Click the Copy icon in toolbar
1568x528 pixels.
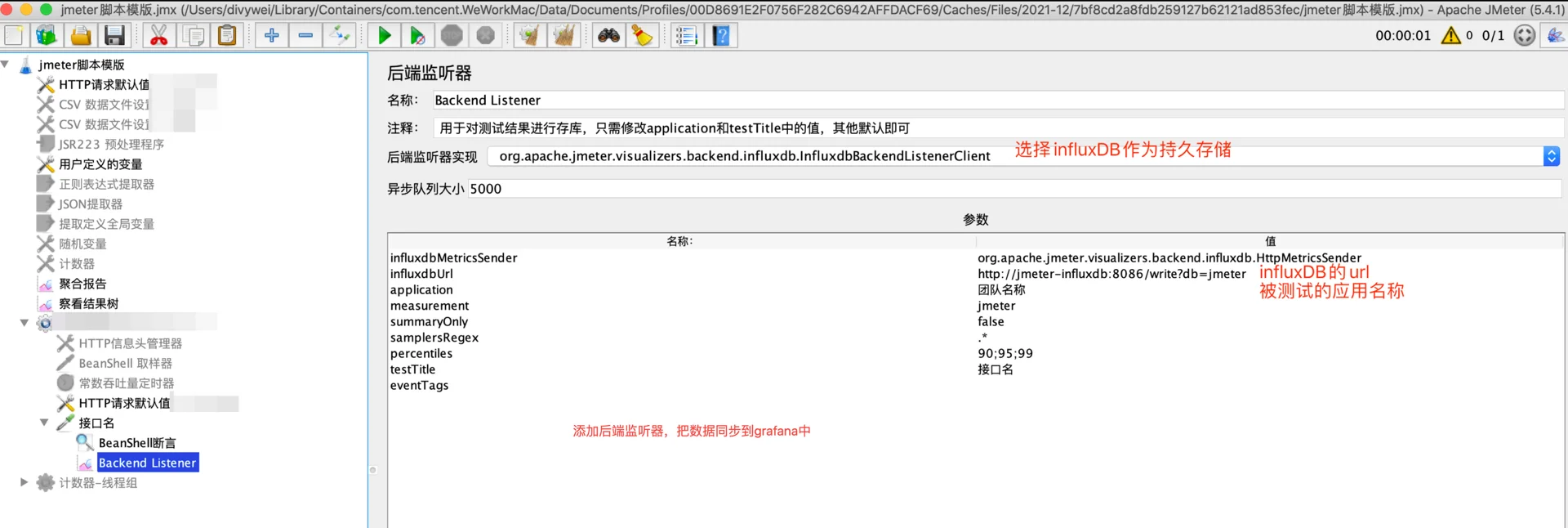tap(194, 35)
